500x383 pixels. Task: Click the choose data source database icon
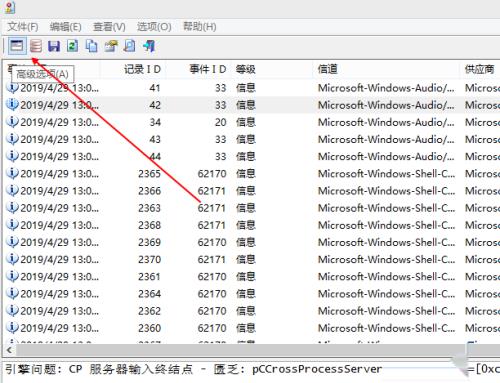(36, 46)
